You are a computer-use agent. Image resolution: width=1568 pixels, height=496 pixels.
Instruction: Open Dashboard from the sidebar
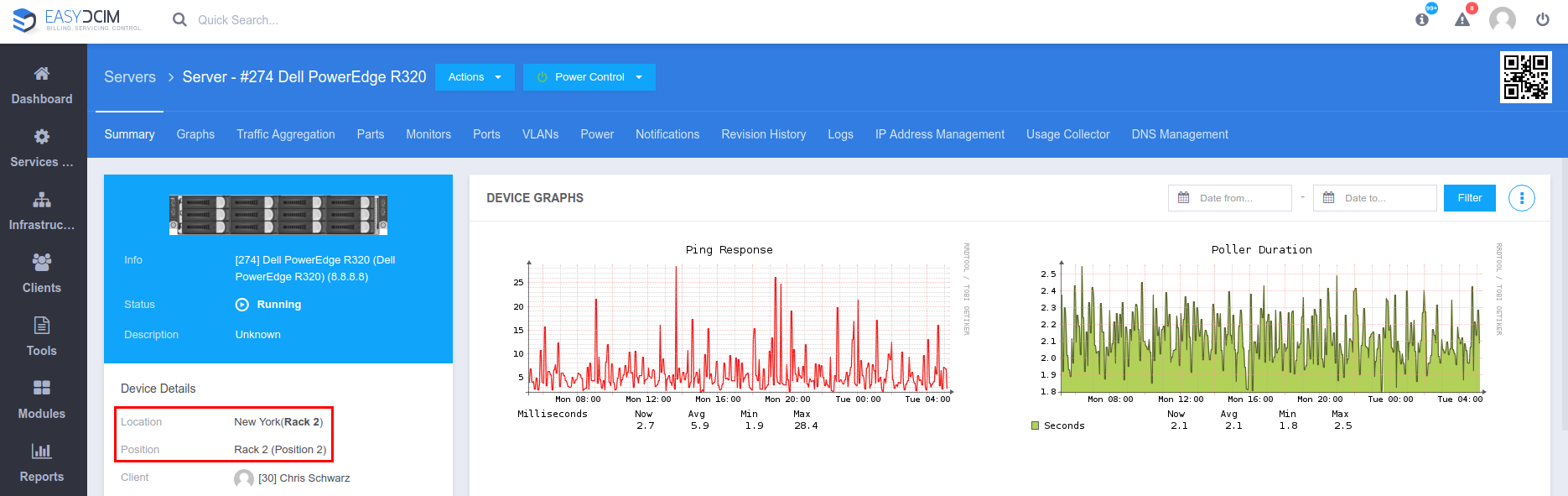(x=42, y=86)
